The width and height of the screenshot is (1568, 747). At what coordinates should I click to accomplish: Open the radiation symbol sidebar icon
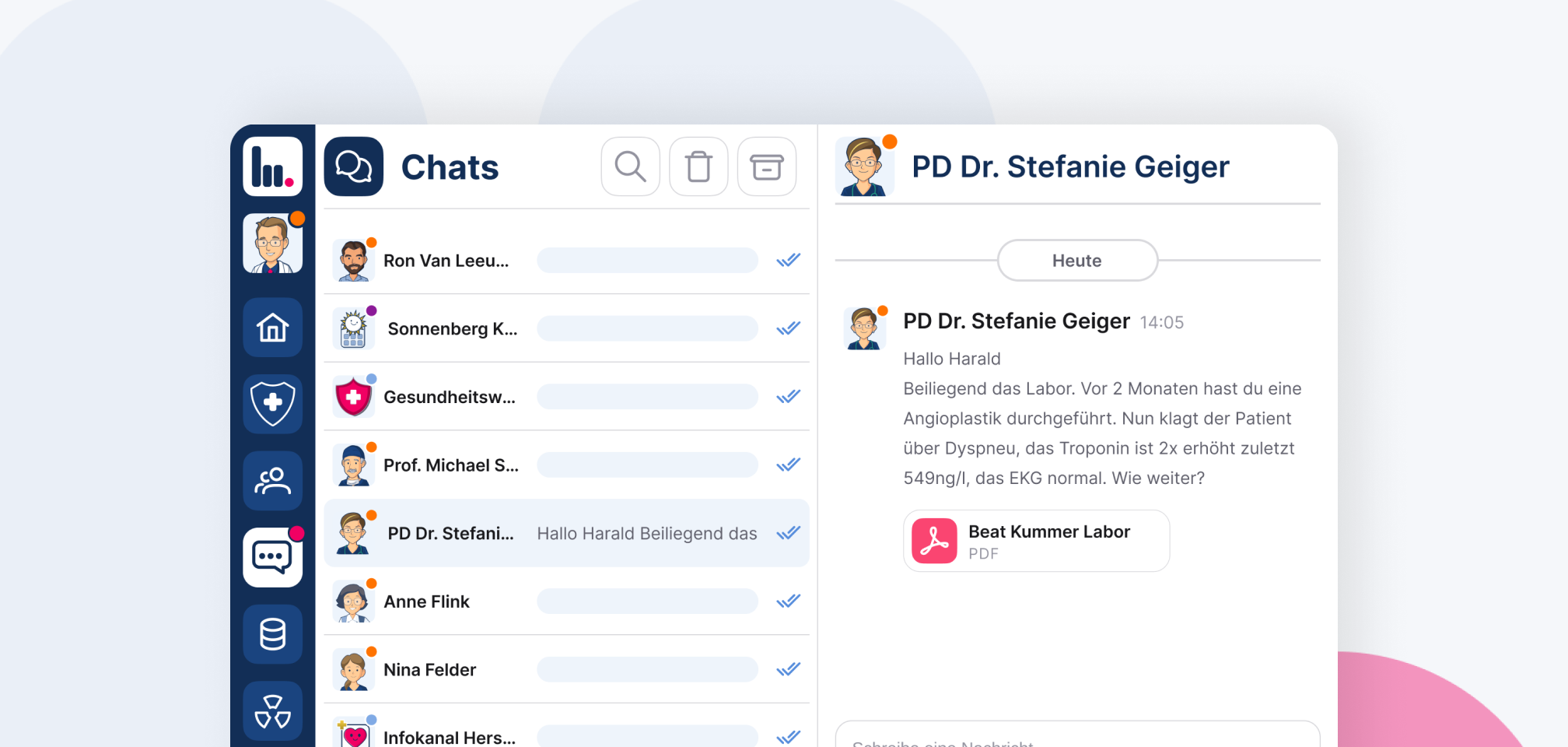coord(272,710)
